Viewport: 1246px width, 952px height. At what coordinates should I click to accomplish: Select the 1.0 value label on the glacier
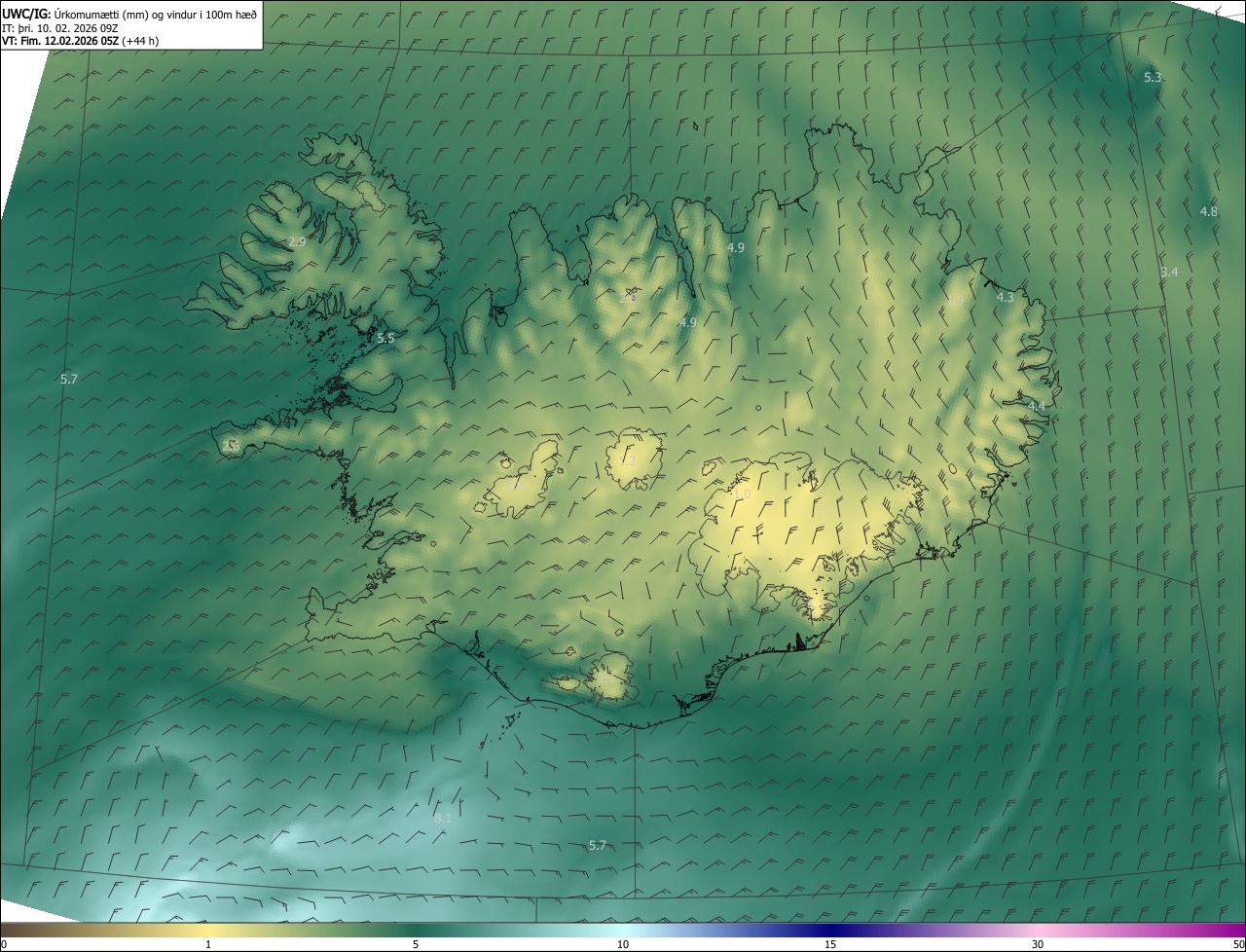(742, 494)
